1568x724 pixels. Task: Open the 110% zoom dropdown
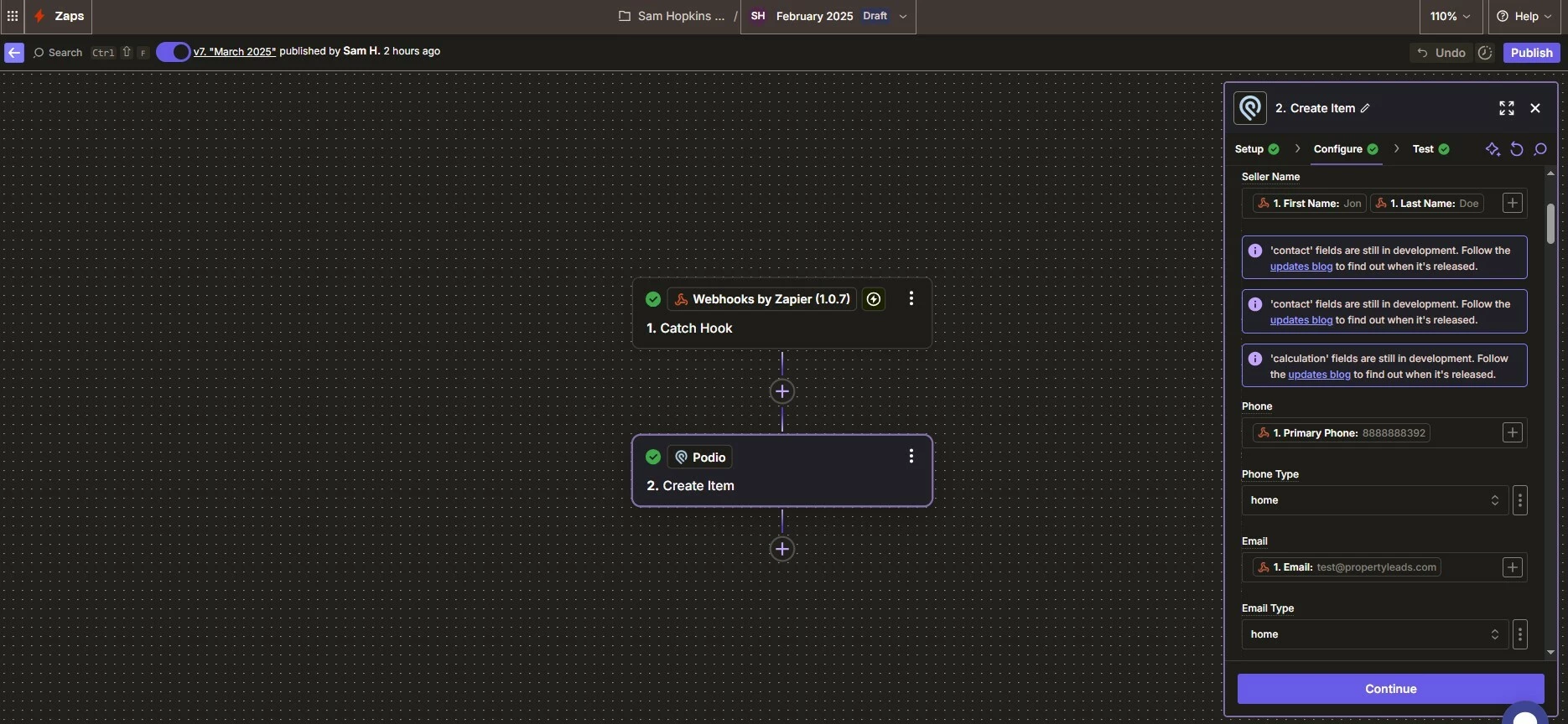[x=1450, y=16]
